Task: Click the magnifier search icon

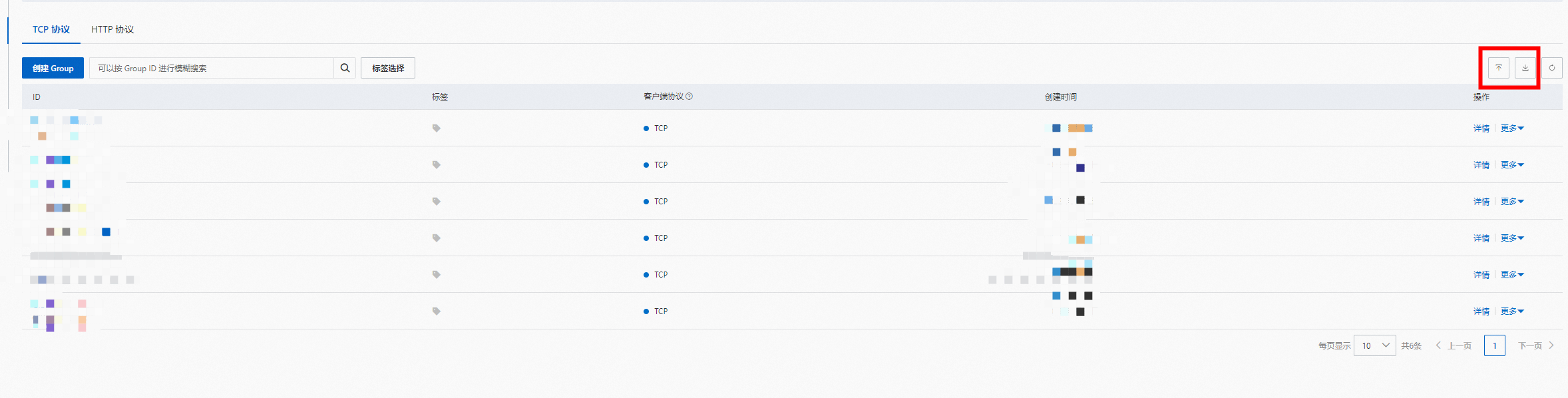Action: [x=345, y=68]
